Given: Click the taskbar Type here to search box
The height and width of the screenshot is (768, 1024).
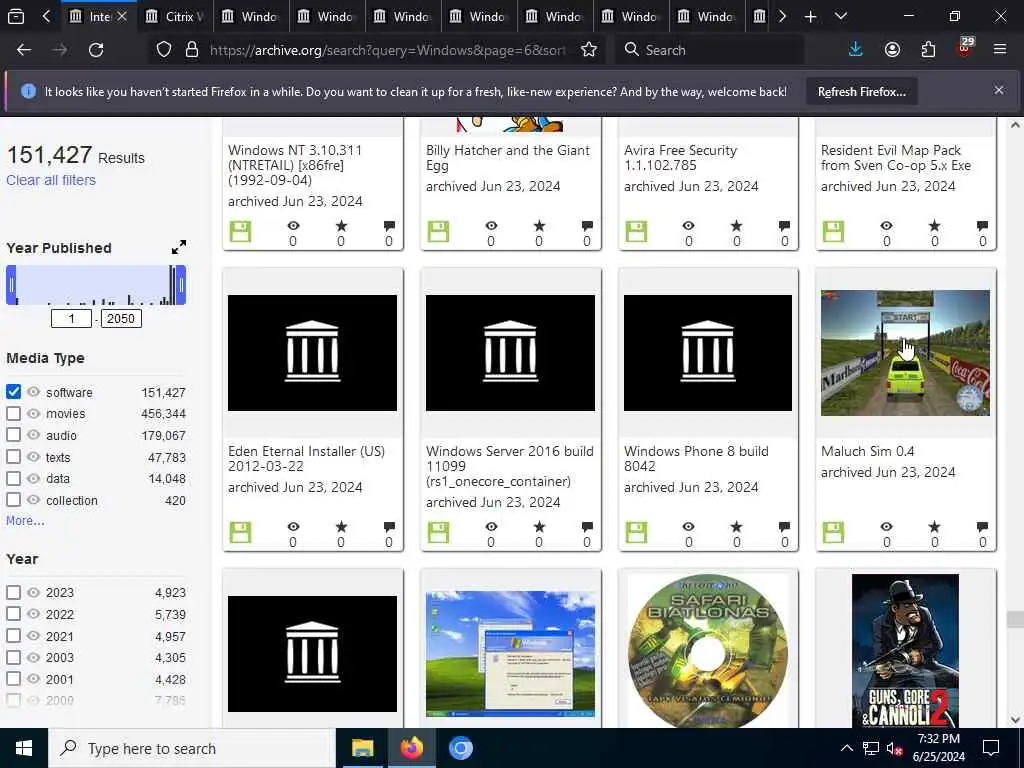Looking at the screenshot, I should tap(191, 748).
